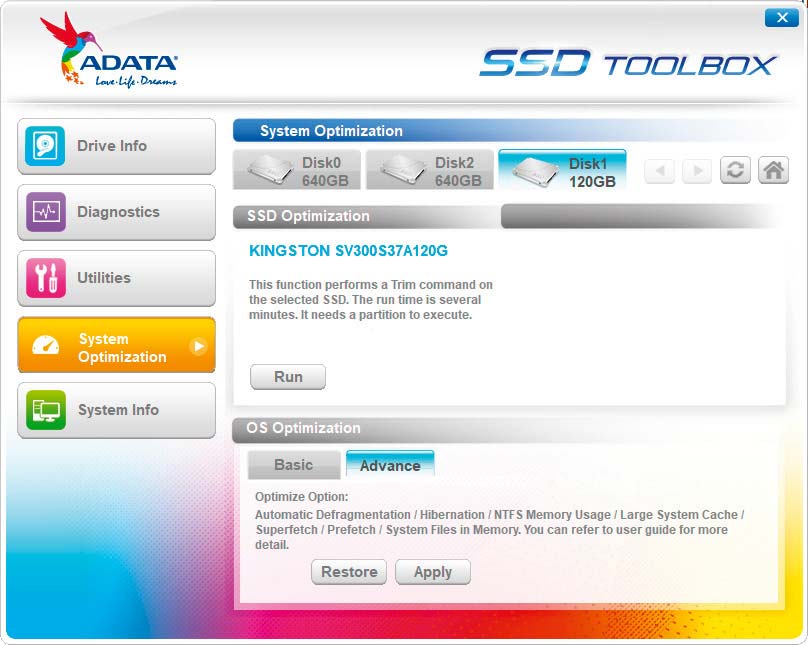Open the System Info section
The image size is (808, 645).
tap(116, 410)
